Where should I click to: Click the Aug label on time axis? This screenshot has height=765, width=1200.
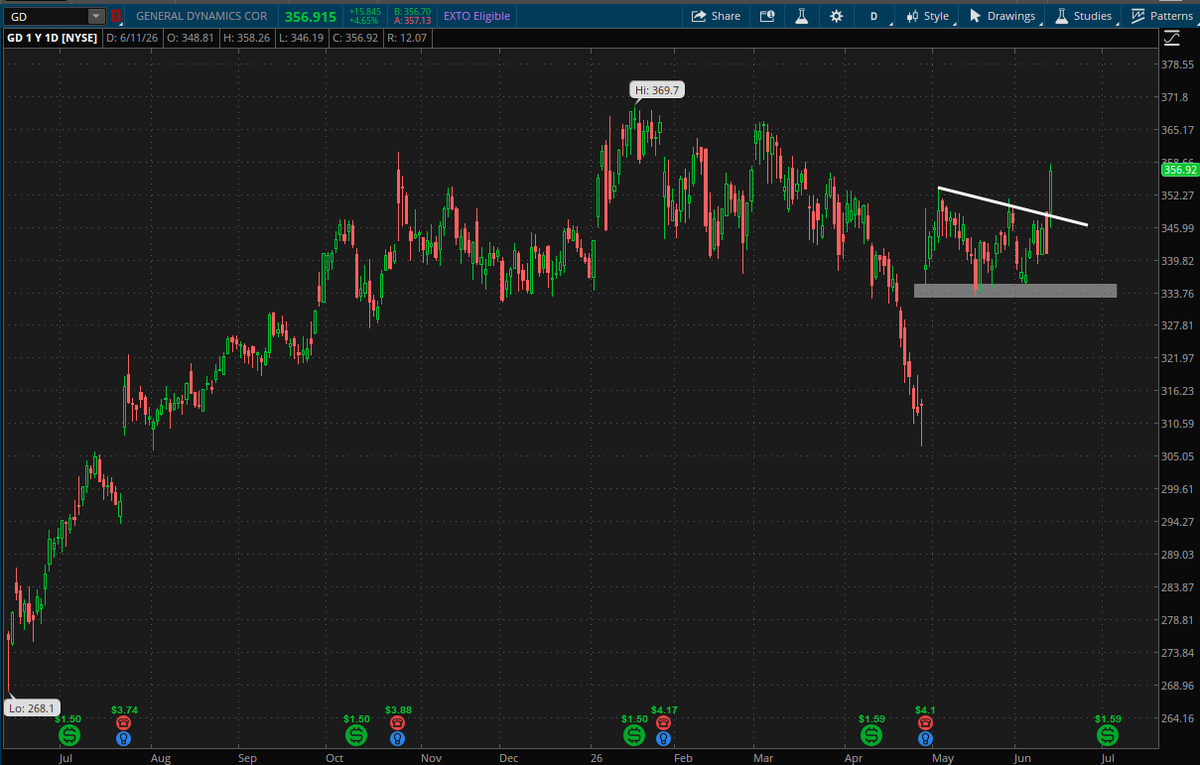tap(160, 758)
